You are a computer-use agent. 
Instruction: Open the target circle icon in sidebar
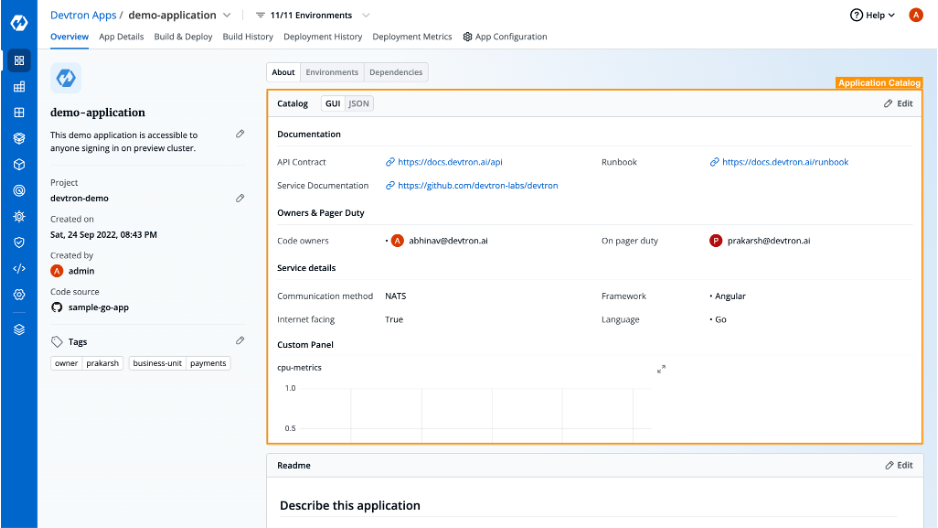[19, 191]
